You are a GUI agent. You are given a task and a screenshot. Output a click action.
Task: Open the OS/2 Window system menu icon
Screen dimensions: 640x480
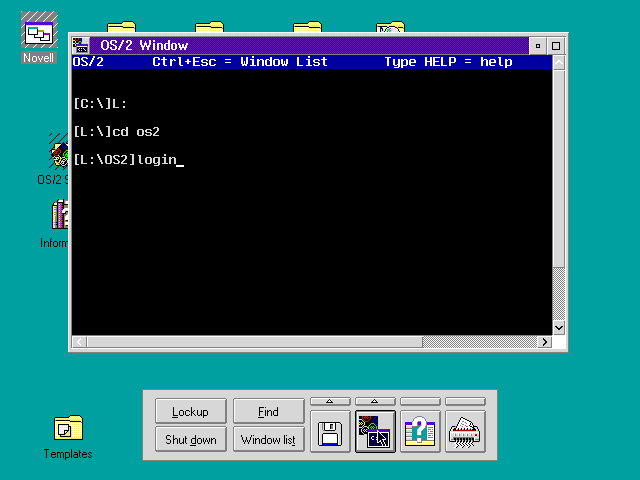point(81,45)
